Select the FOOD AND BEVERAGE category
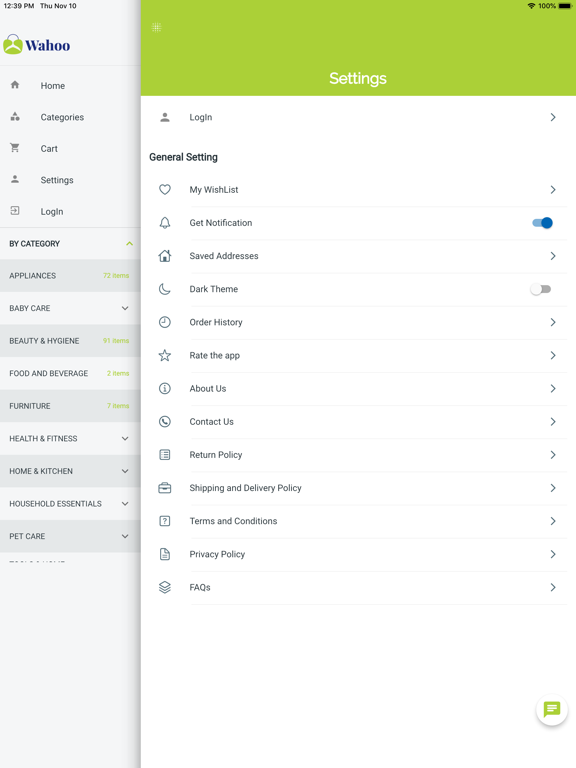 [x=70, y=373]
